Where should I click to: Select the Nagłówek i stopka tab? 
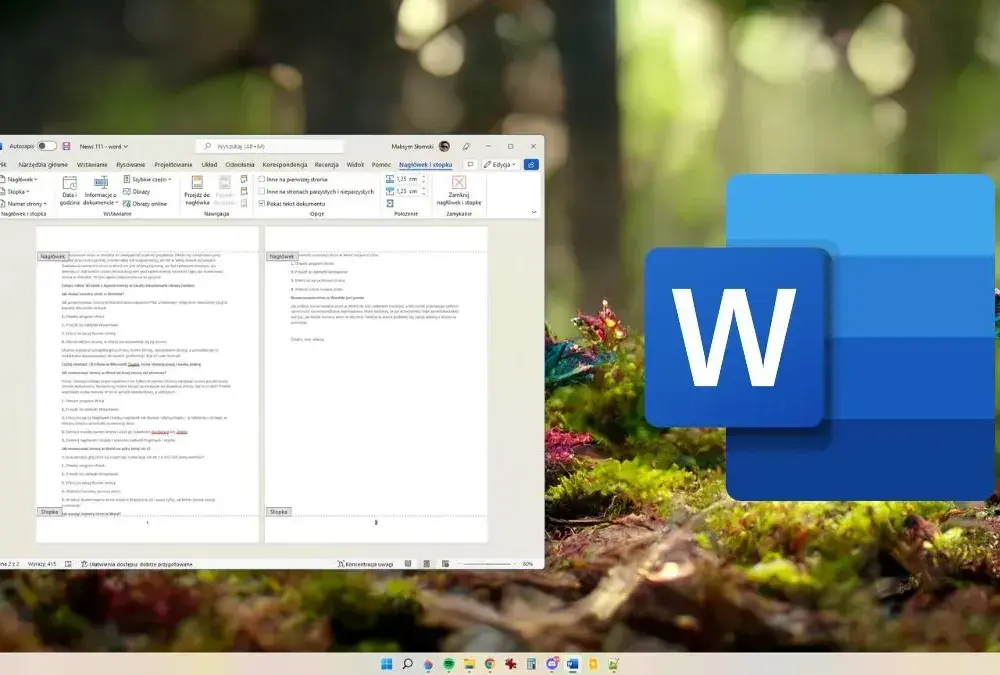tap(425, 165)
